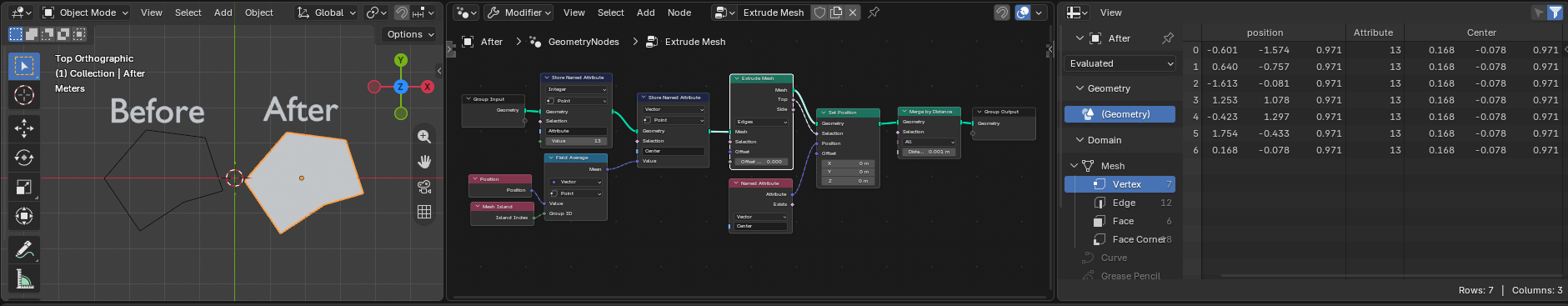Open spreadsheet editor type menu
The width and height of the screenshot is (1568, 306).
(1077, 13)
